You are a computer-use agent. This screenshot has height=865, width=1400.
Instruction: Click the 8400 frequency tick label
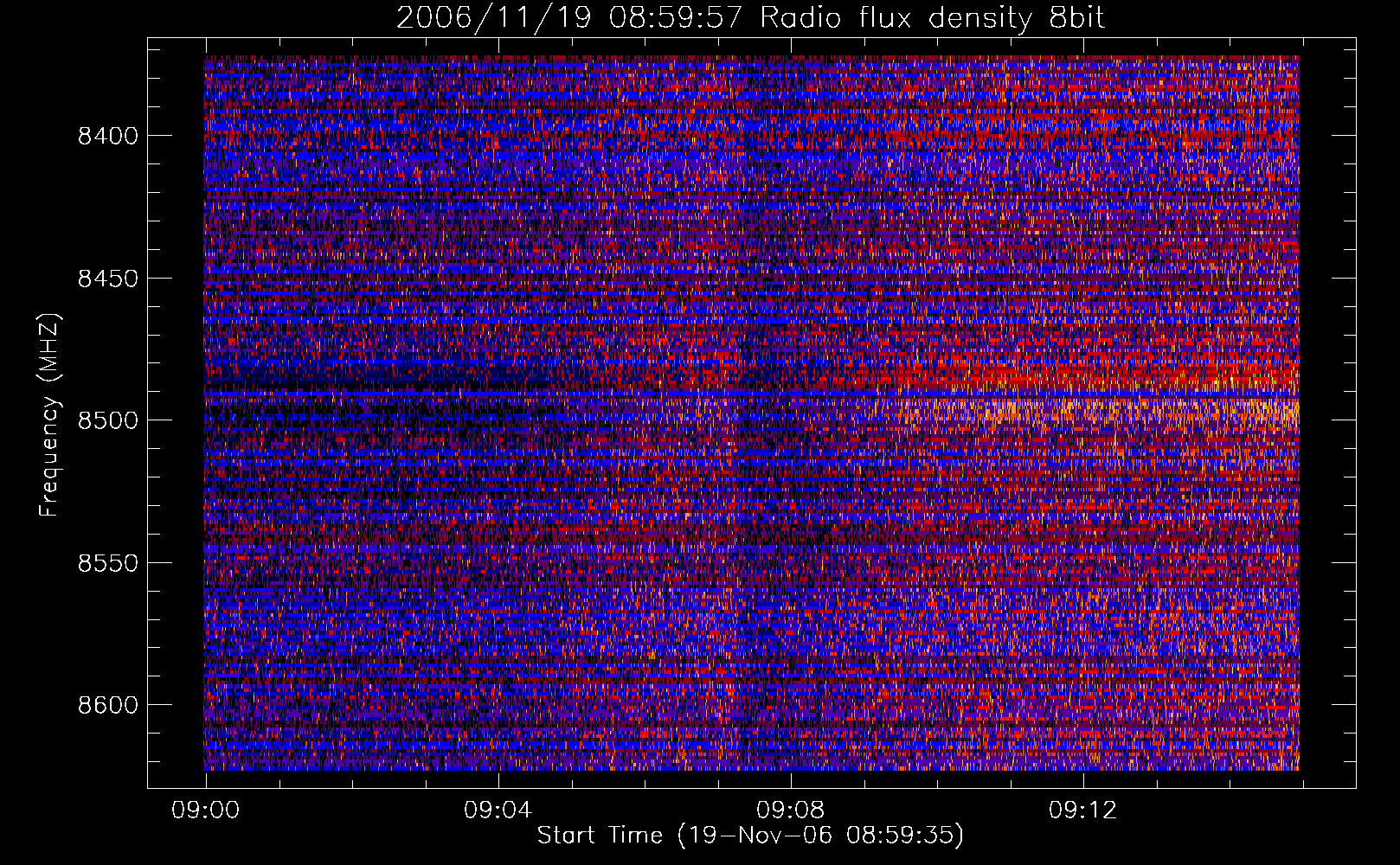click(x=108, y=136)
